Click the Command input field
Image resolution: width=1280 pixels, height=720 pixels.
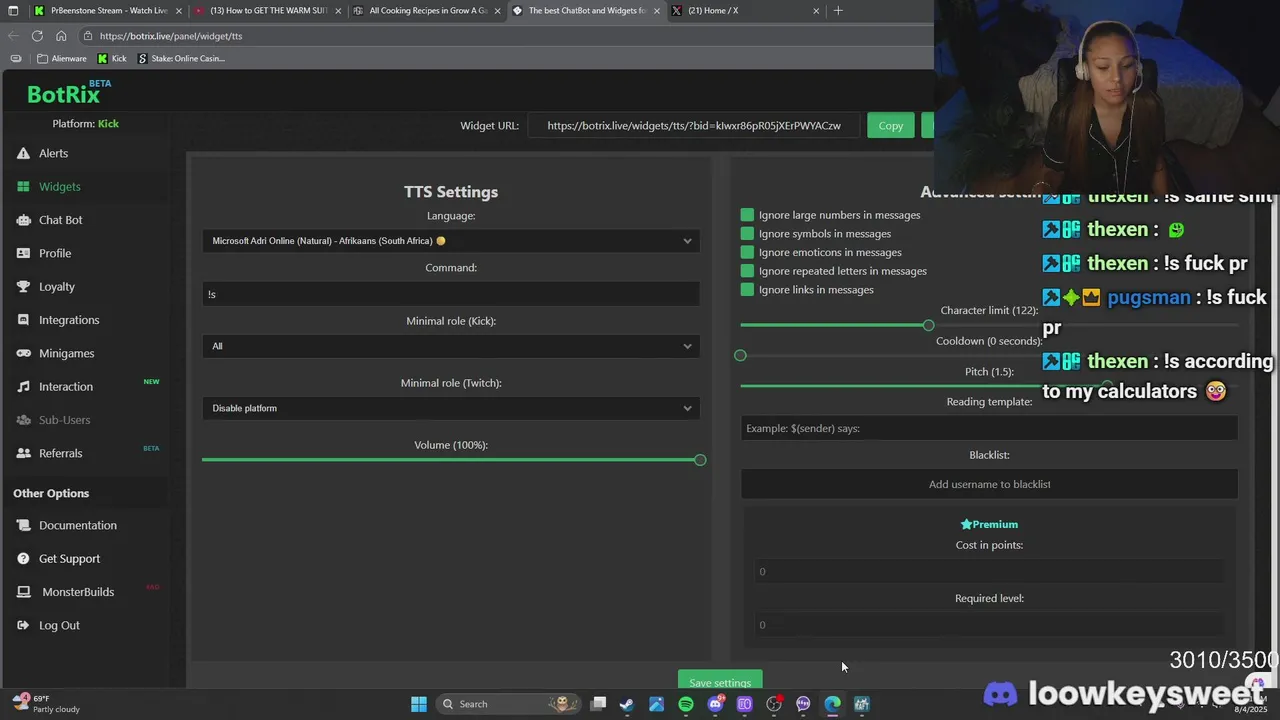[x=451, y=294]
